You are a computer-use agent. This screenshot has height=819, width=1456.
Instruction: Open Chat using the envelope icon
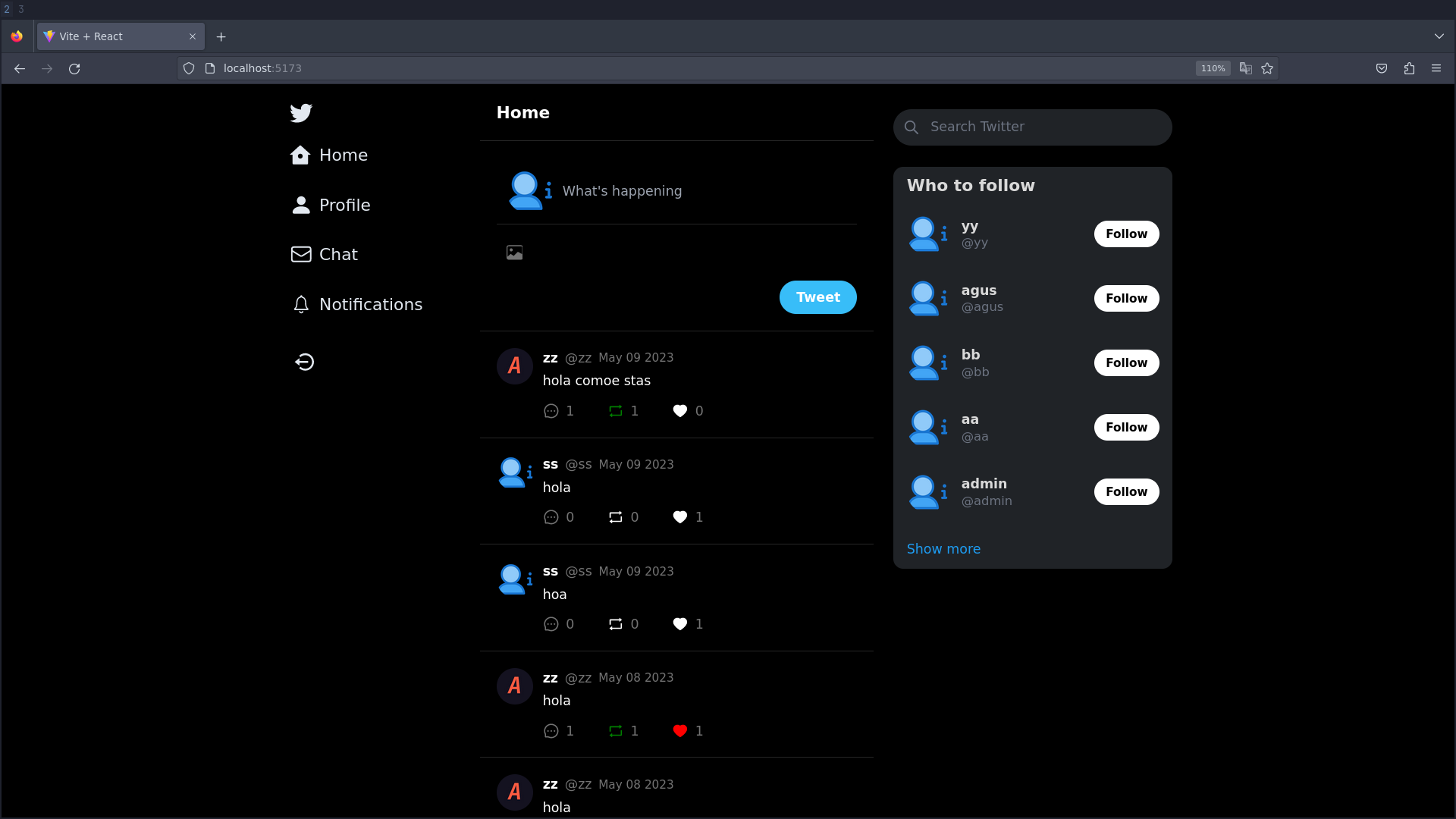pyautogui.click(x=300, y=254)
